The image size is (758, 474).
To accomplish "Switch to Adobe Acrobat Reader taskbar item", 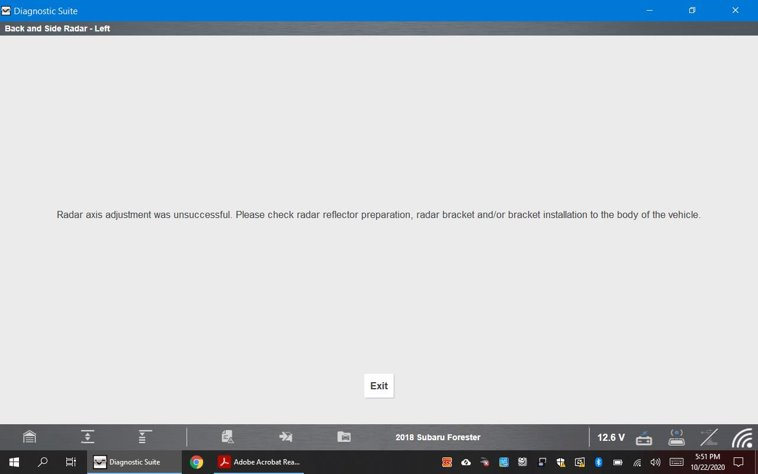I will coord(260,462).
